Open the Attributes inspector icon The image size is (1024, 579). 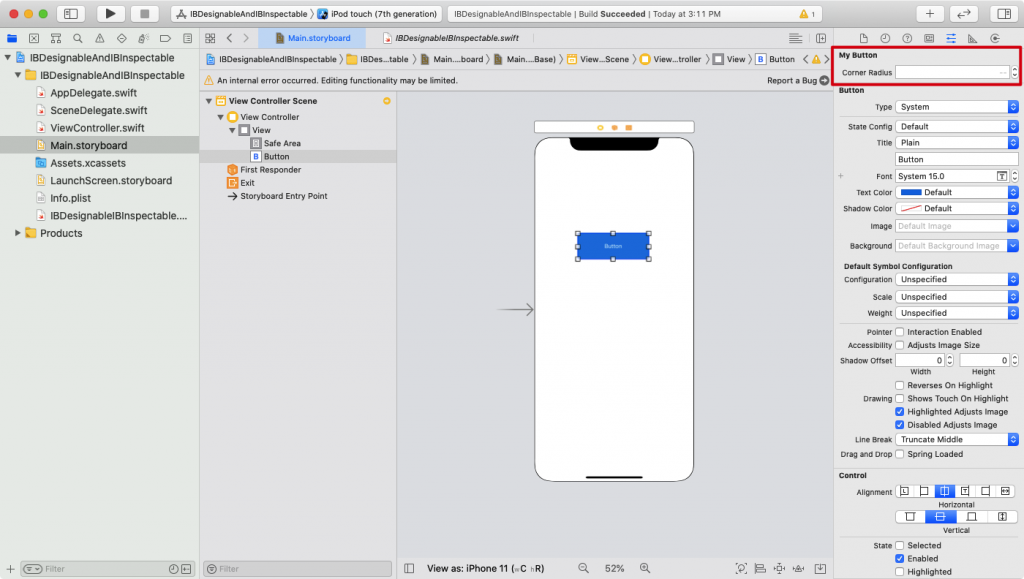(x=950, y=38)
